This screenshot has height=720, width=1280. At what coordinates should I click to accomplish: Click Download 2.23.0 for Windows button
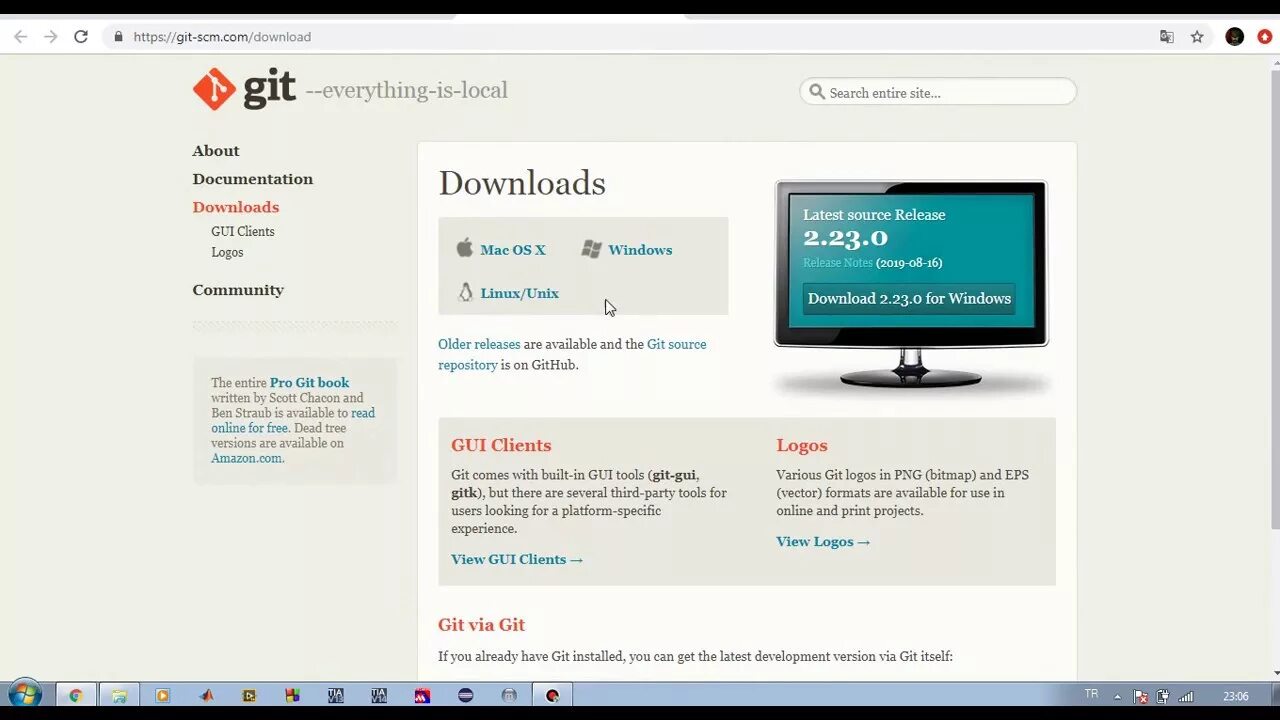909,298
